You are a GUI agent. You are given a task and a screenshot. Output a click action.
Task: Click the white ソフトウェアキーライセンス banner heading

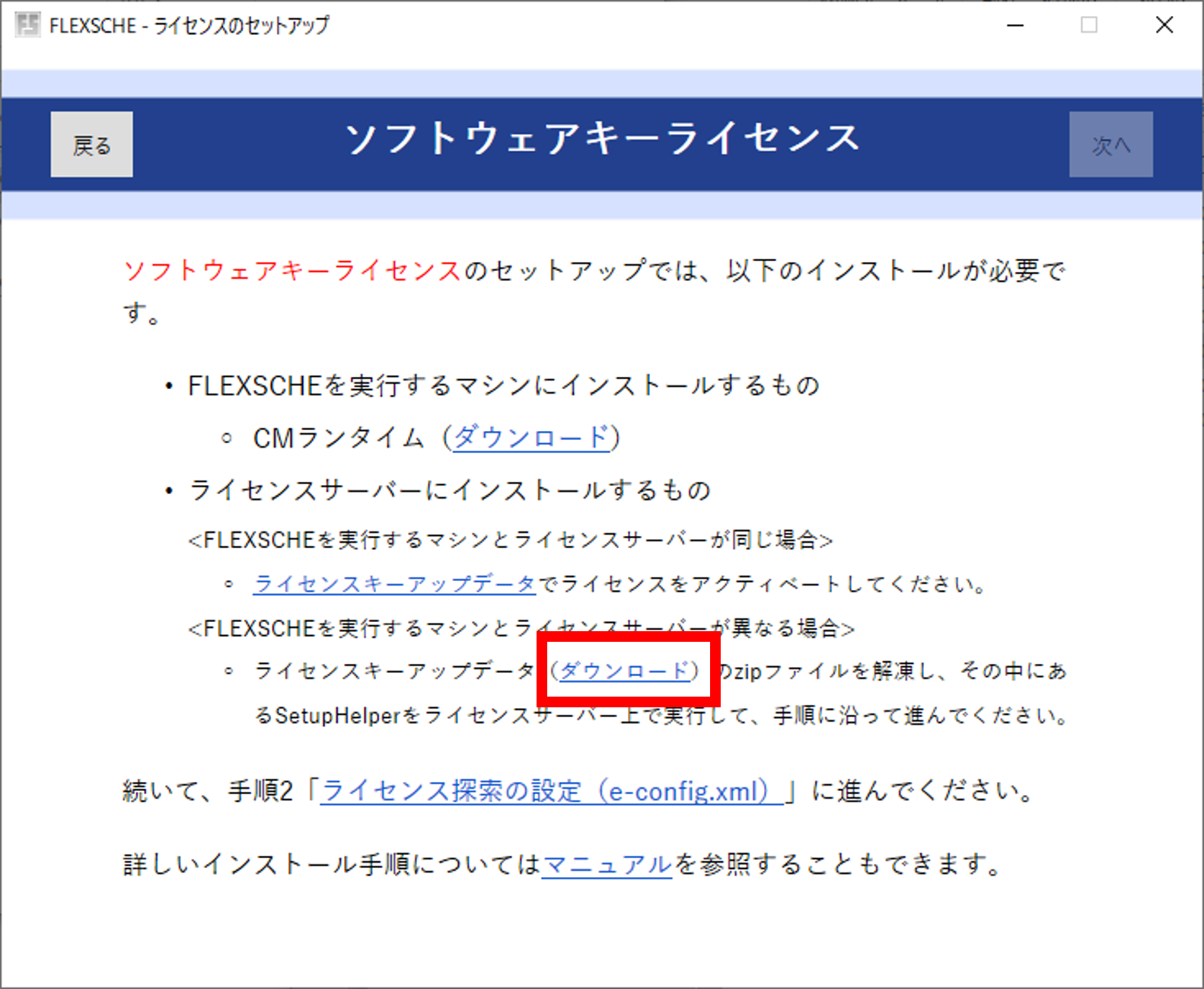coord(602,139)
